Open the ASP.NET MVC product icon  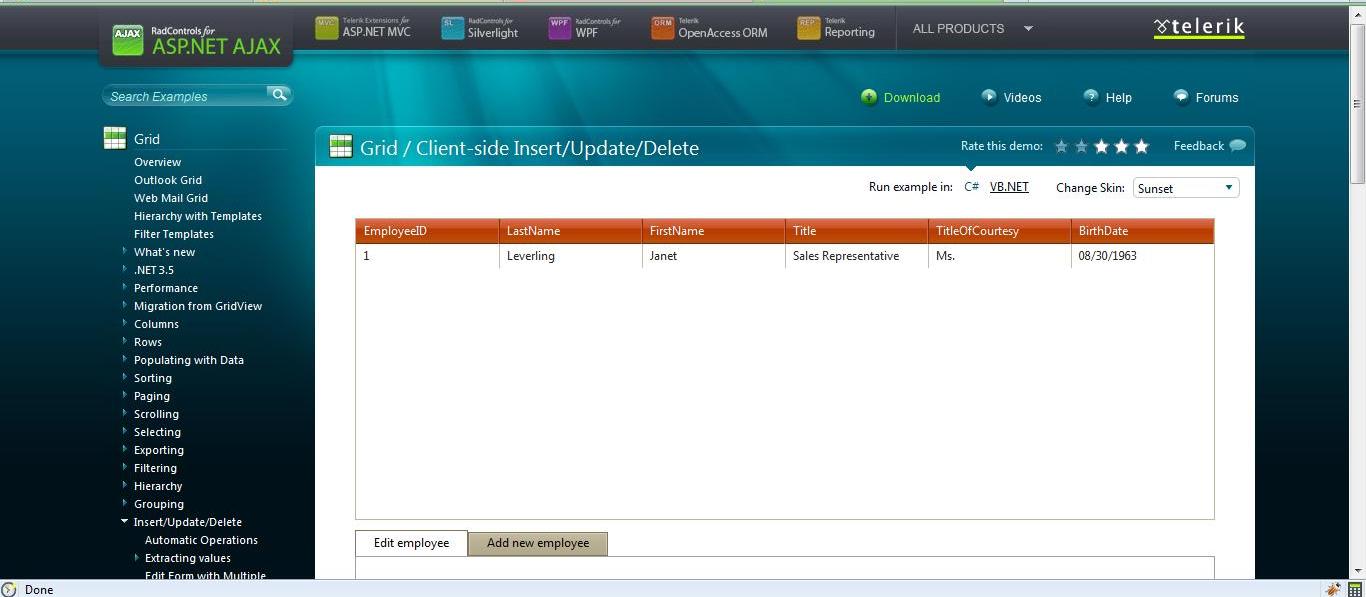pos(327,29)
